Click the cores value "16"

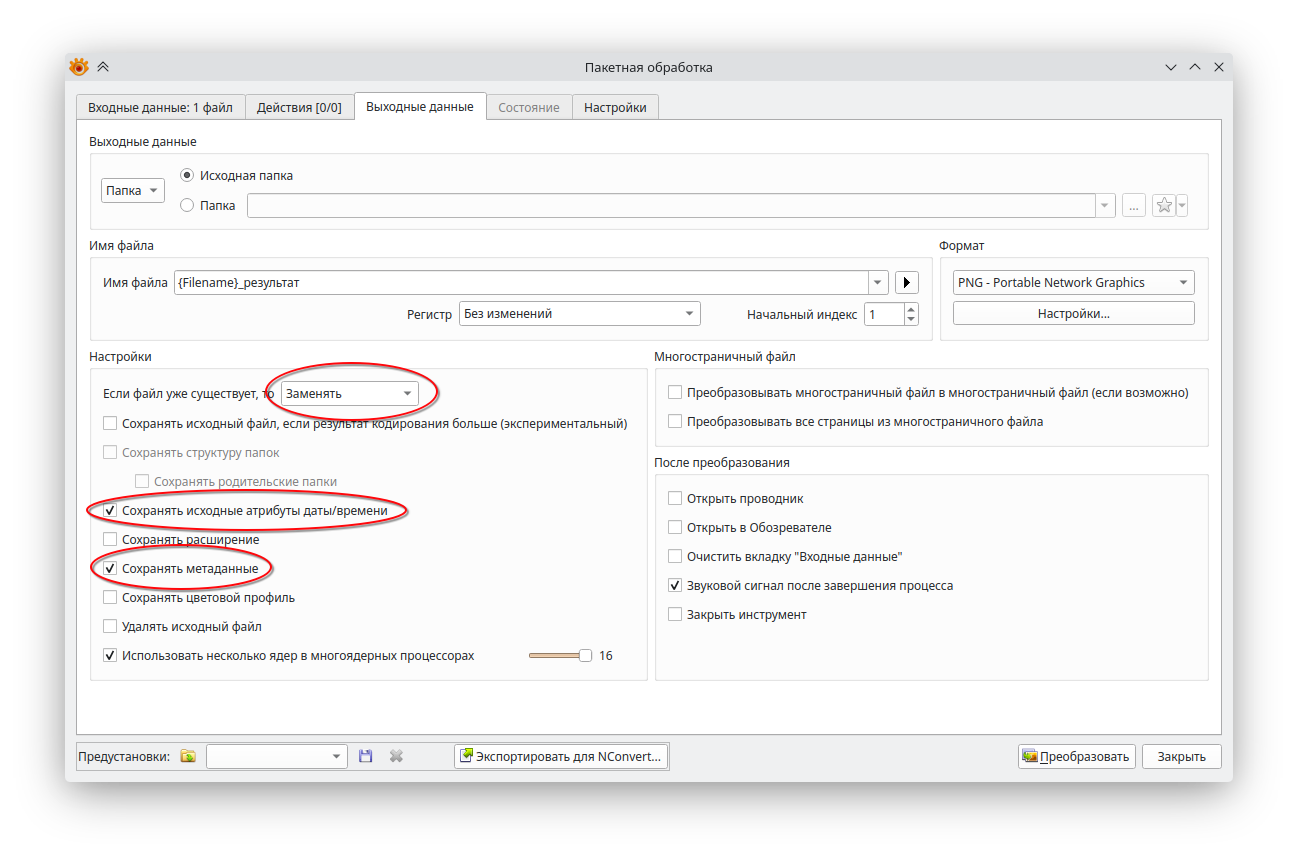point(606,656)
